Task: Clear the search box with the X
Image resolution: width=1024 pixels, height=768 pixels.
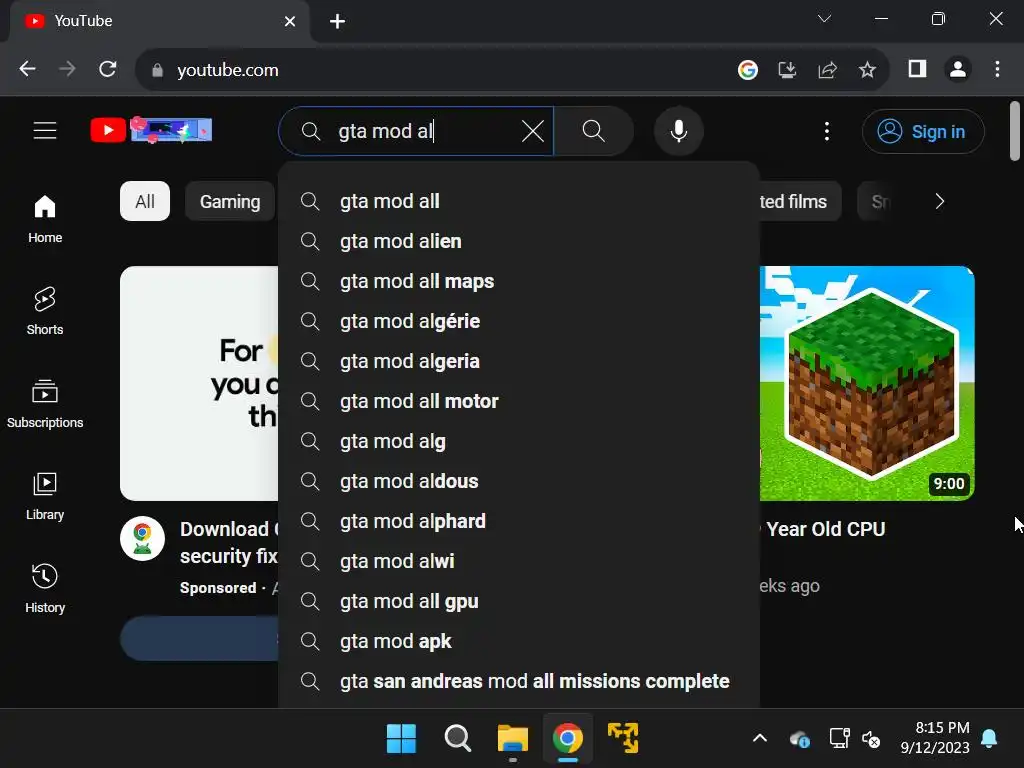Action: coord(533,131)
